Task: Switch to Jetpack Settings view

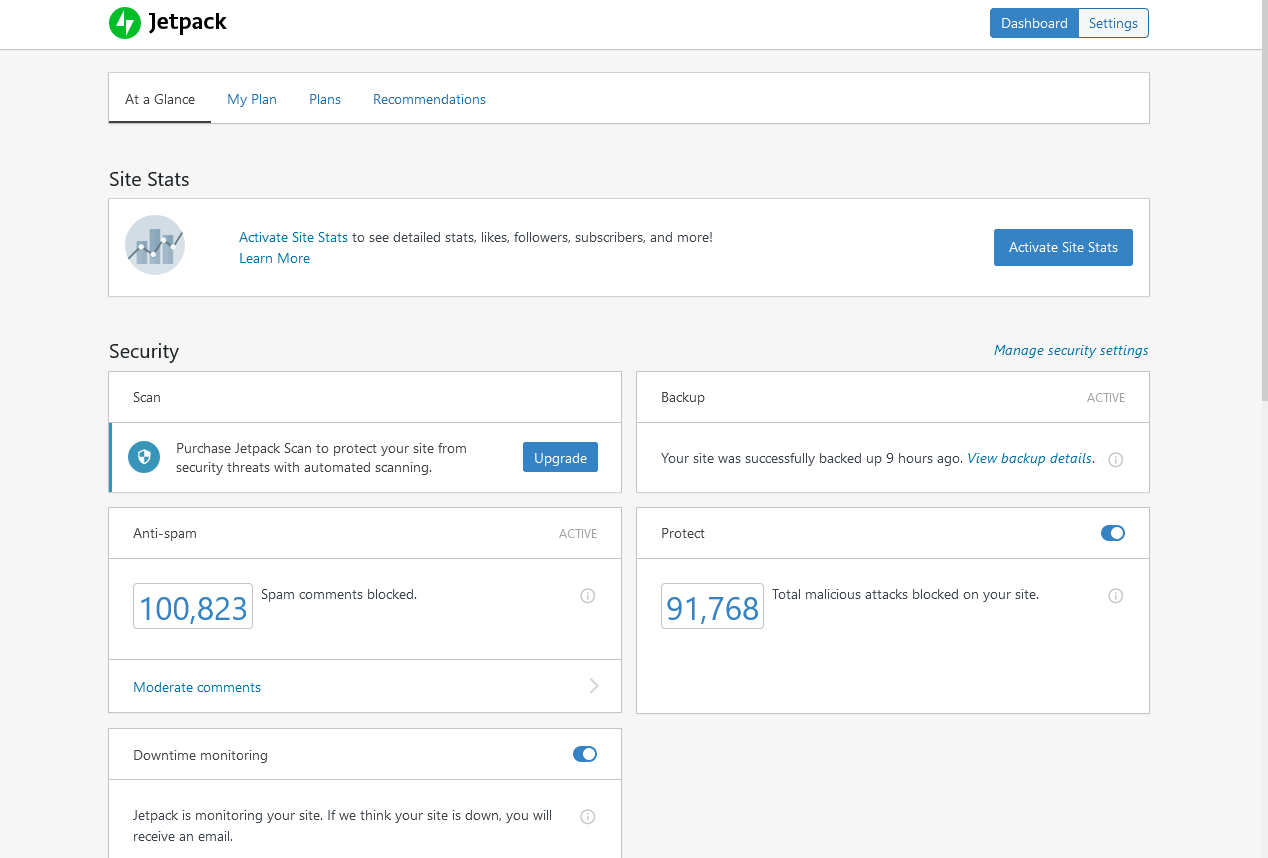Action: (x=1112, y=22)
